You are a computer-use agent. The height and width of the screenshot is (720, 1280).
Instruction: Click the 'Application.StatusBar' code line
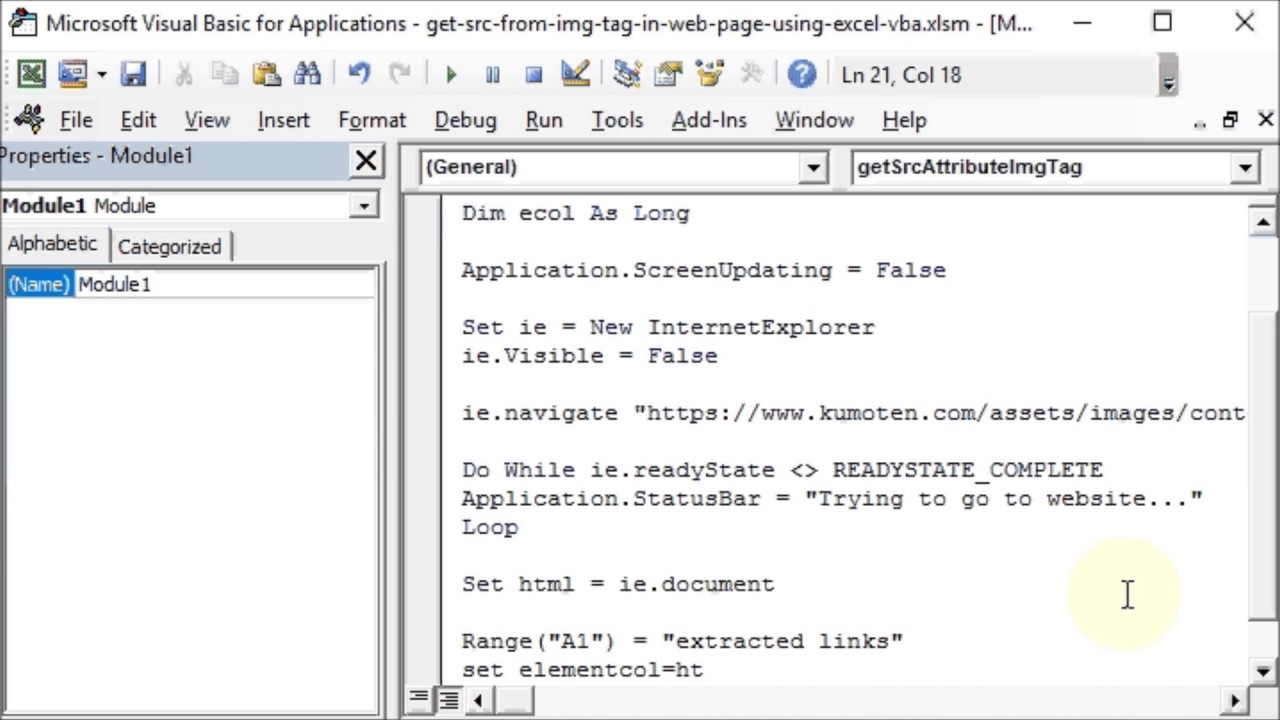click(x=832, y=498)
